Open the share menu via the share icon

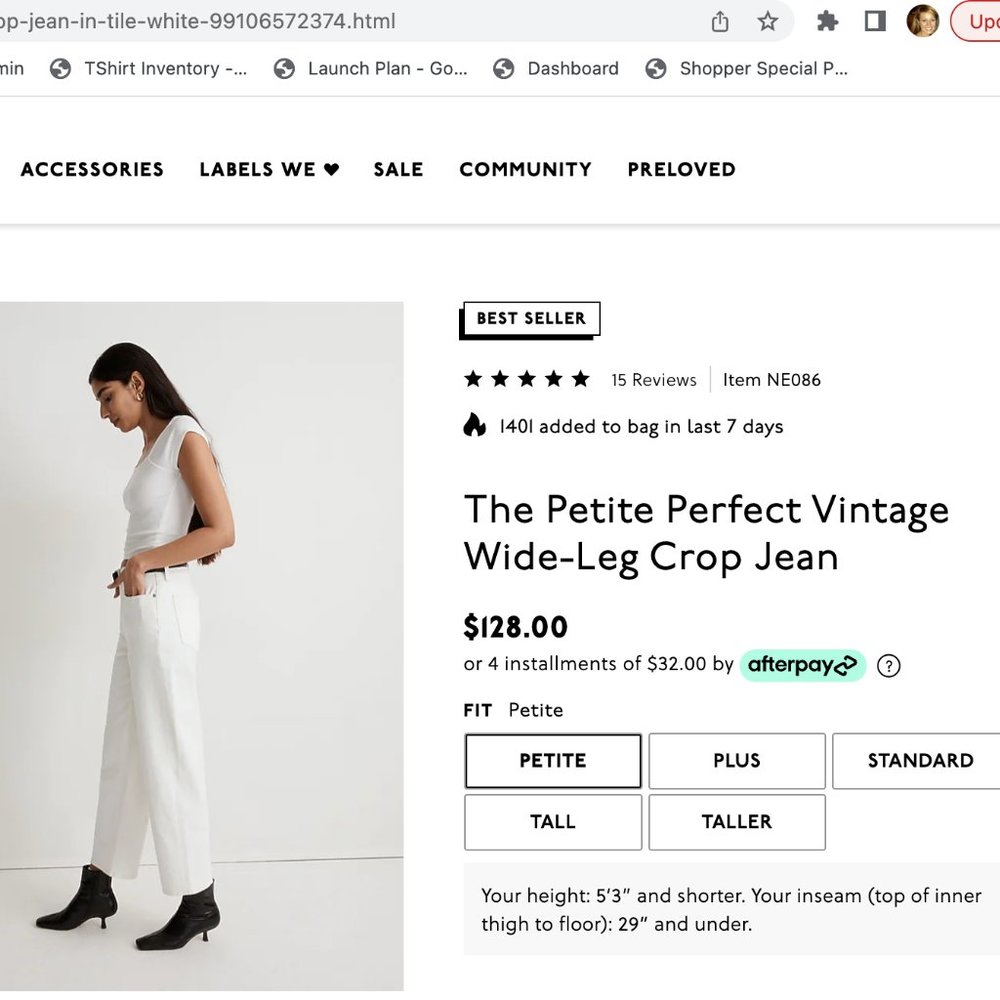tap(719, 20)
